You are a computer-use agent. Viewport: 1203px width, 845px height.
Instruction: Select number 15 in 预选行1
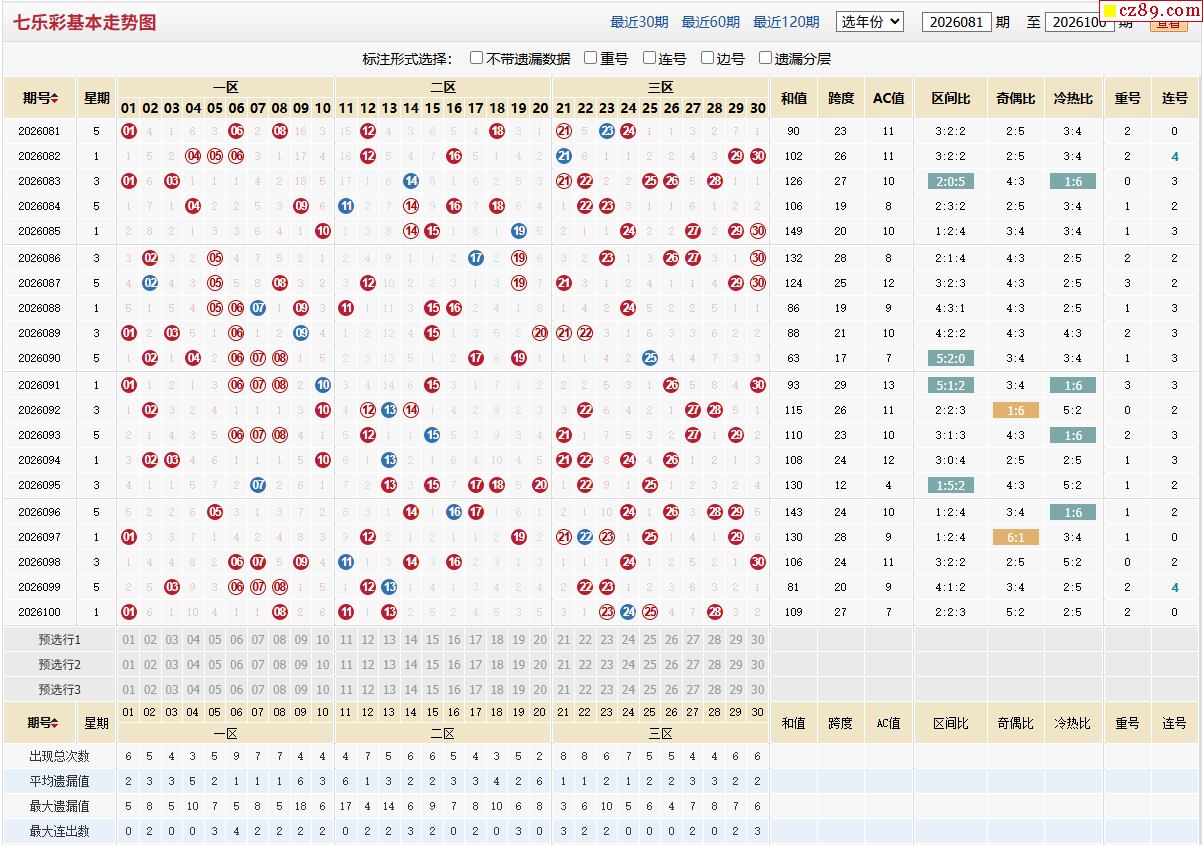tap(432, 640)
